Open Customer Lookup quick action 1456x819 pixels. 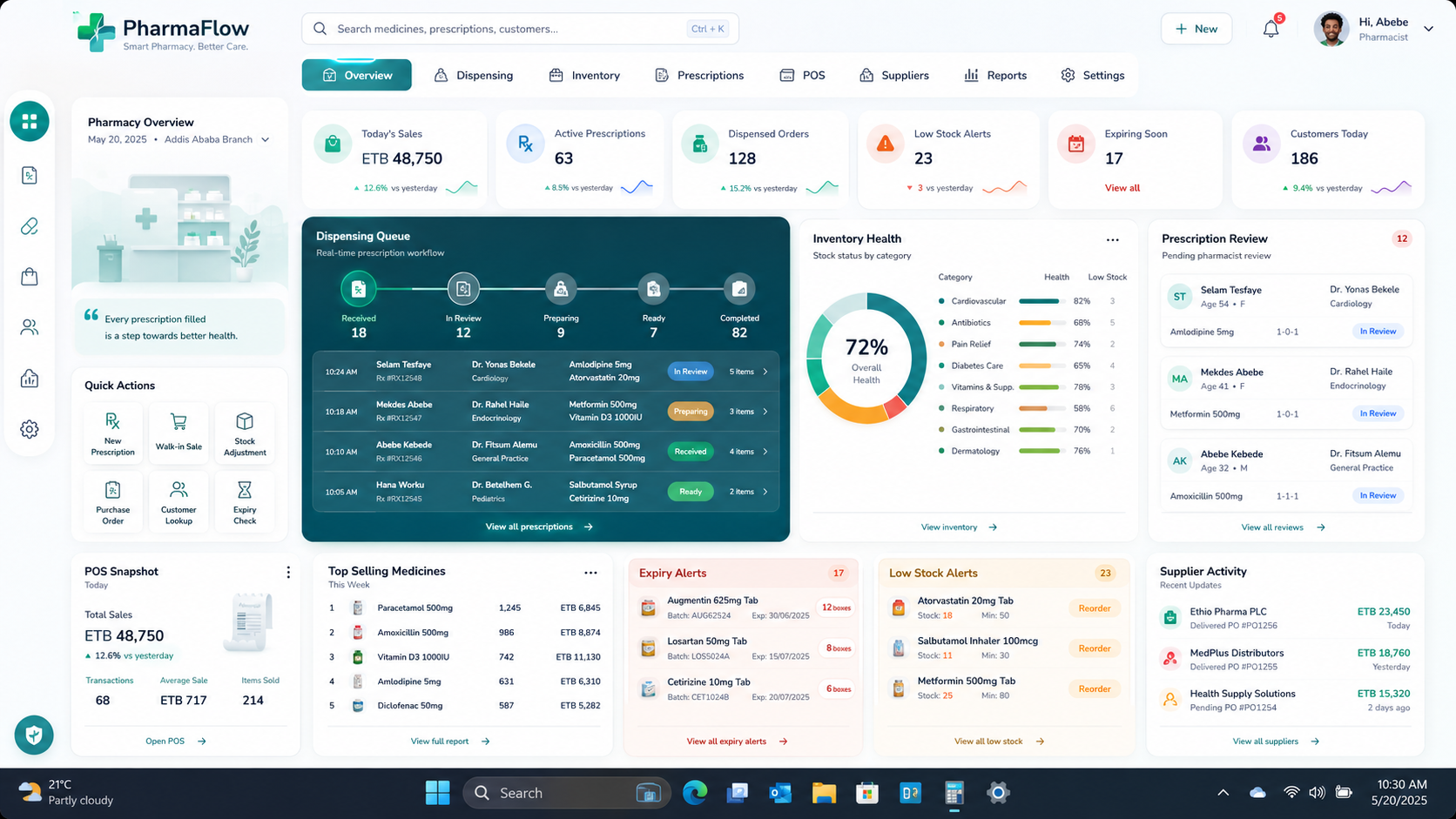coord(179,502)
